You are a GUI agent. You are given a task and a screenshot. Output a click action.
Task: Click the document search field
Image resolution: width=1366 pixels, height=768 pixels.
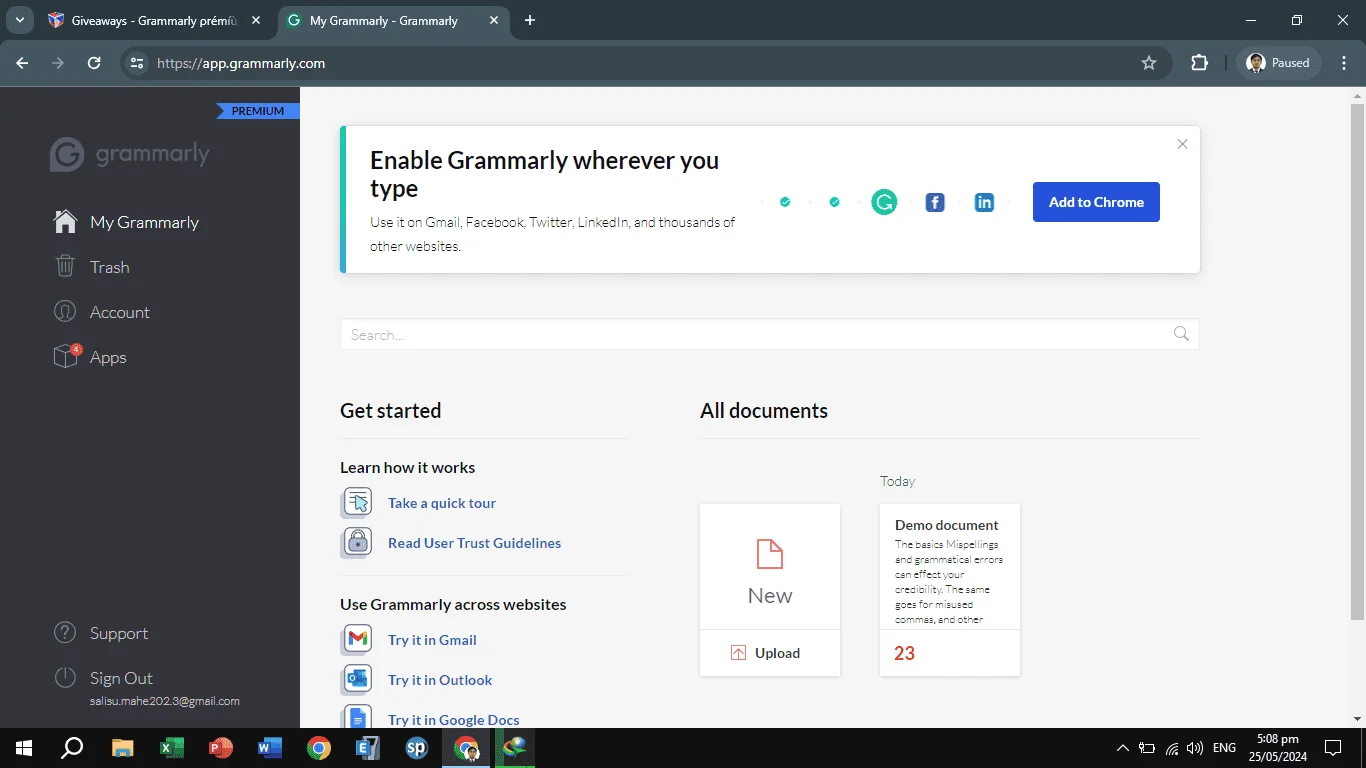(x=769, y=334)
